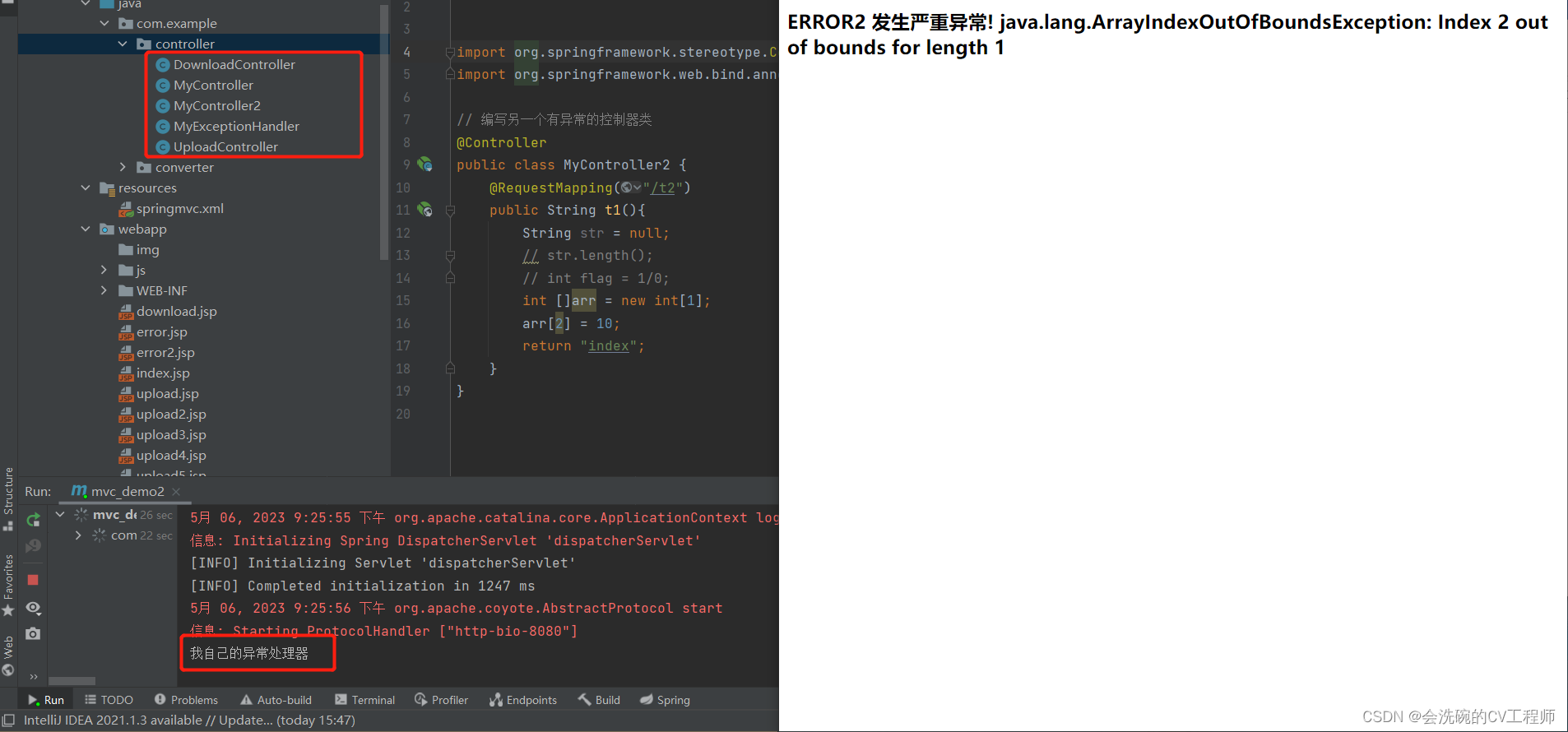Click the 我自己的异常处理器 console output line

[x=249, y=653]
